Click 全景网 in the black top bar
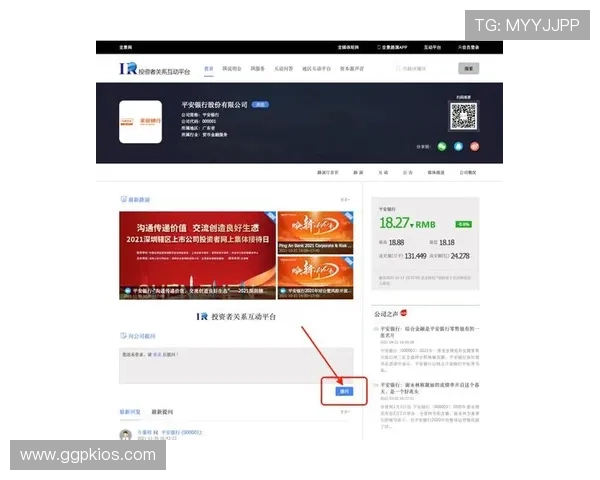600x480 pixels. coord(126,47)
